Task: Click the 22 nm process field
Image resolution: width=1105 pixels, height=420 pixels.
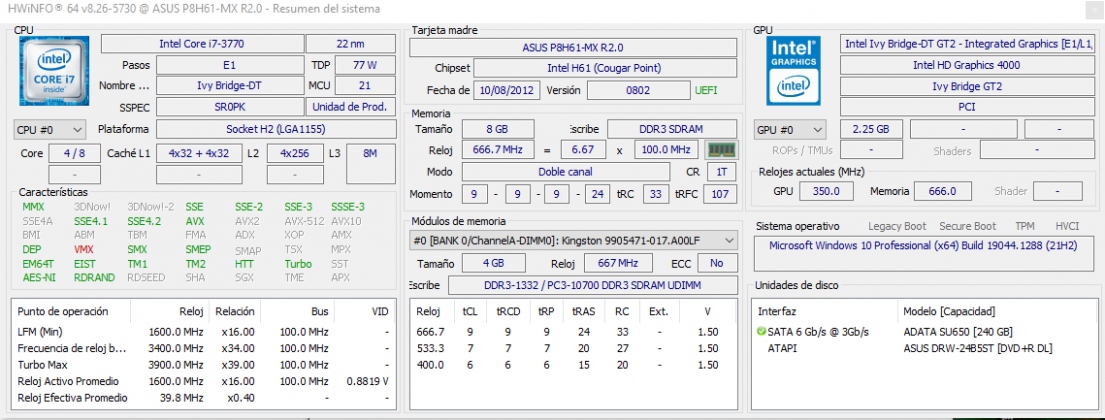Action: 350,44
